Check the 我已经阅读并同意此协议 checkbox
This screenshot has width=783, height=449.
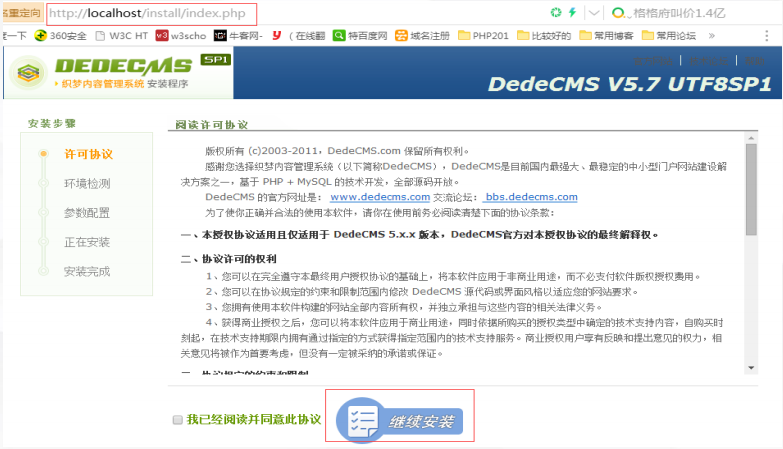[x=178, y=420]
